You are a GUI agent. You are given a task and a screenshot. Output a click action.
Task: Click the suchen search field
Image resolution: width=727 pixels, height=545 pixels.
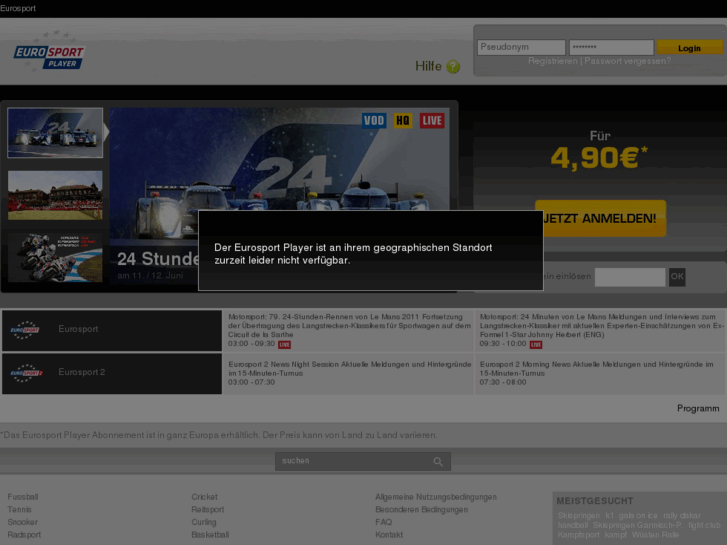pos(363,462)
